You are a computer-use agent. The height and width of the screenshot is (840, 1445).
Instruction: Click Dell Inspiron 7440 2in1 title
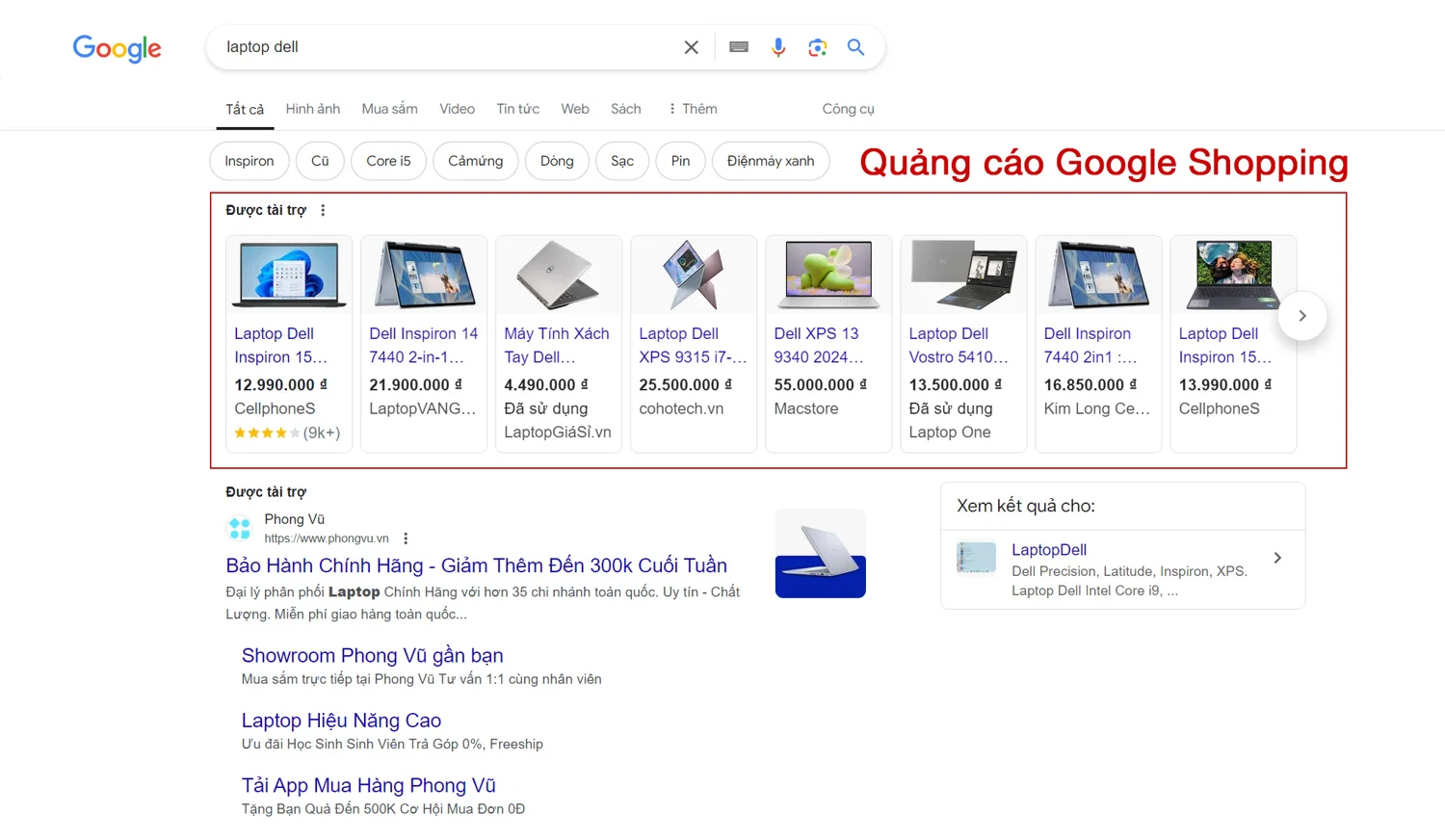point(1090,345)
